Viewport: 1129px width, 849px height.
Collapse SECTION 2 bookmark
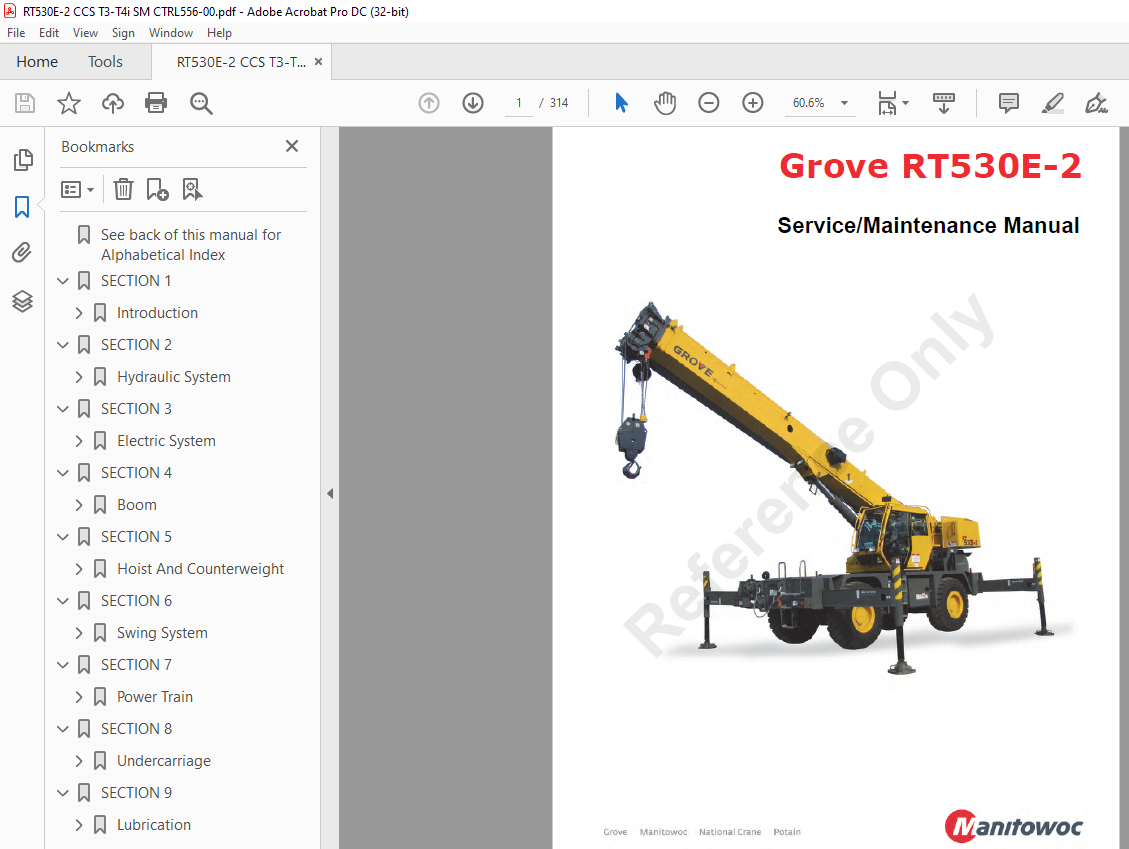[x=63, y=345]
